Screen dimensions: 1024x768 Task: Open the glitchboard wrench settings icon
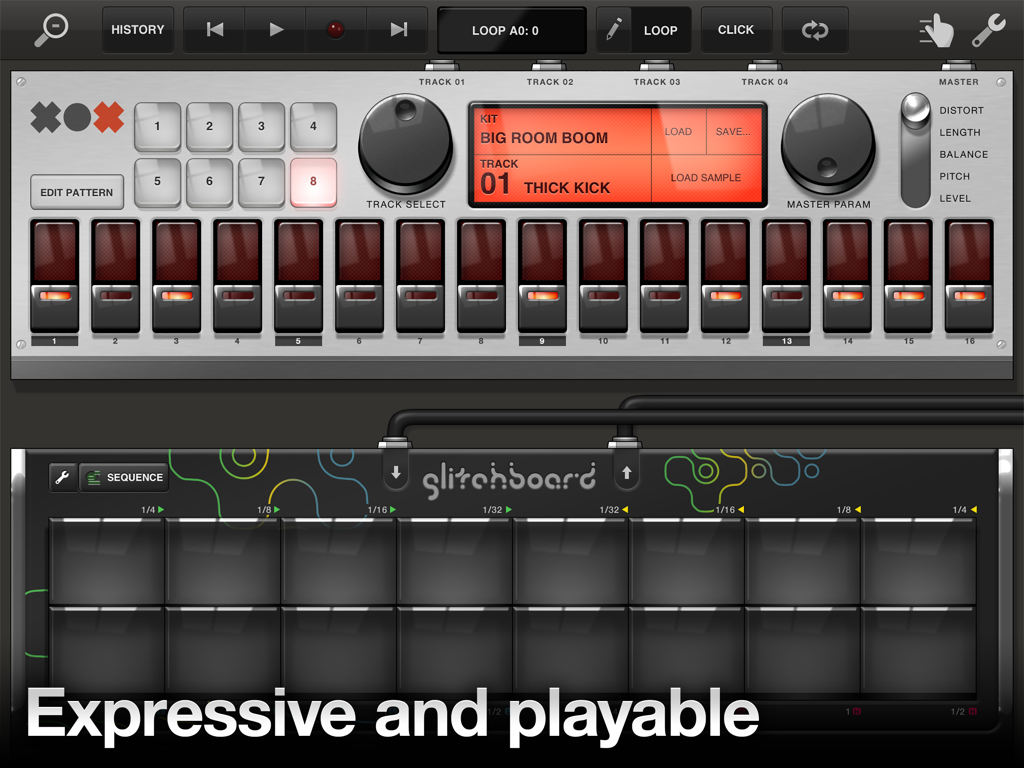tap(63, 477)
